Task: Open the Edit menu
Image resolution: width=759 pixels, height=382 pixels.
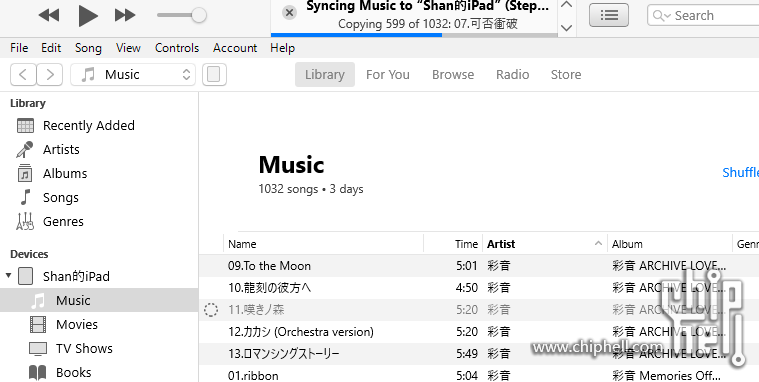Action: (51, 48)
